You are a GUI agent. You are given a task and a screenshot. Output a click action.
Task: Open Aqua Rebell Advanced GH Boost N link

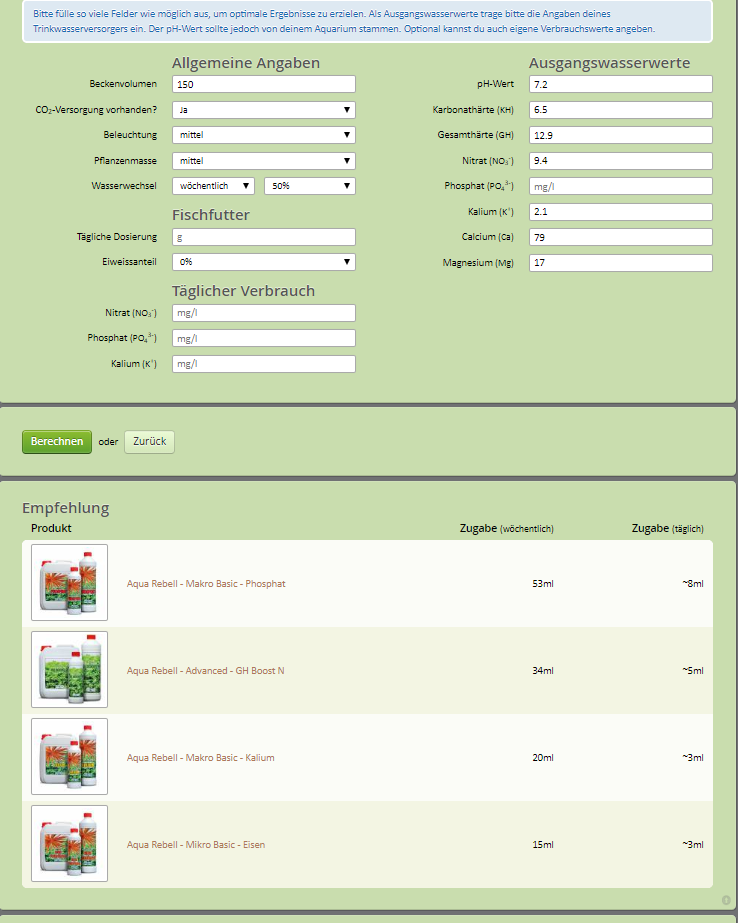tap(205, 671)
